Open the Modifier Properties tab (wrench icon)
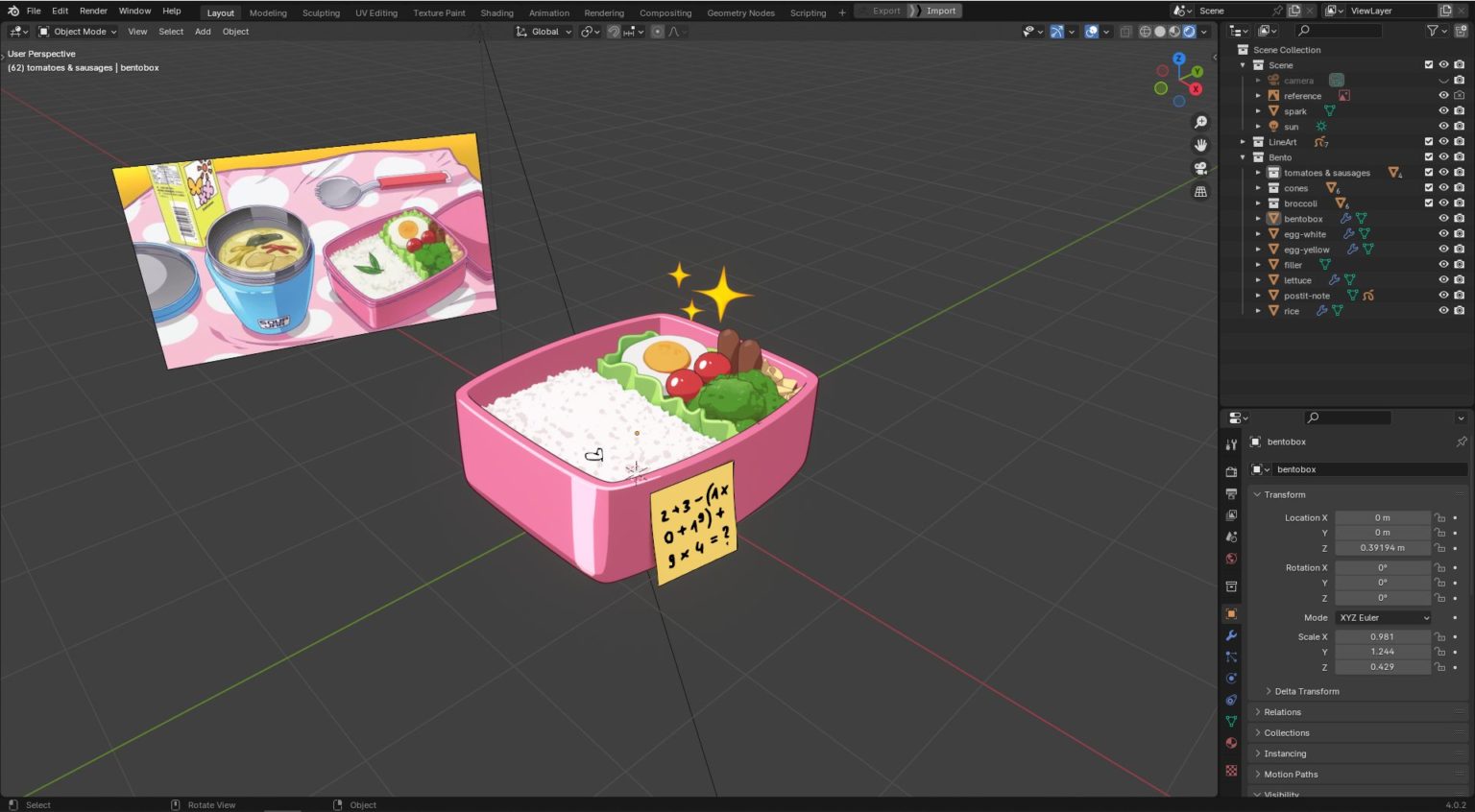The height and width of the screenshot is (812, 1475). (x=1231, y=635)
